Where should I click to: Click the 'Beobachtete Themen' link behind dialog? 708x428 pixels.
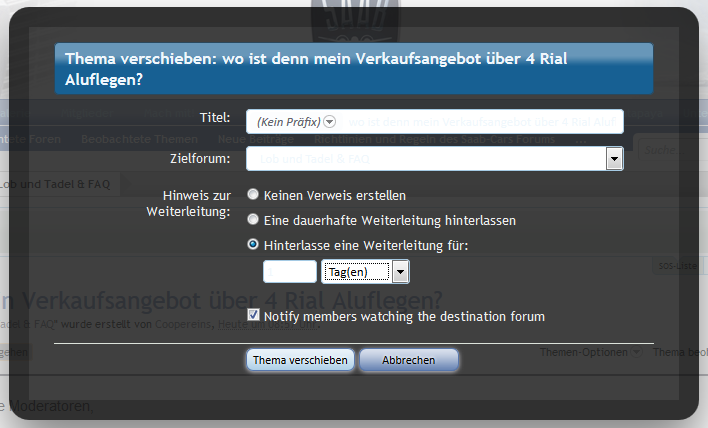[140, 139]
